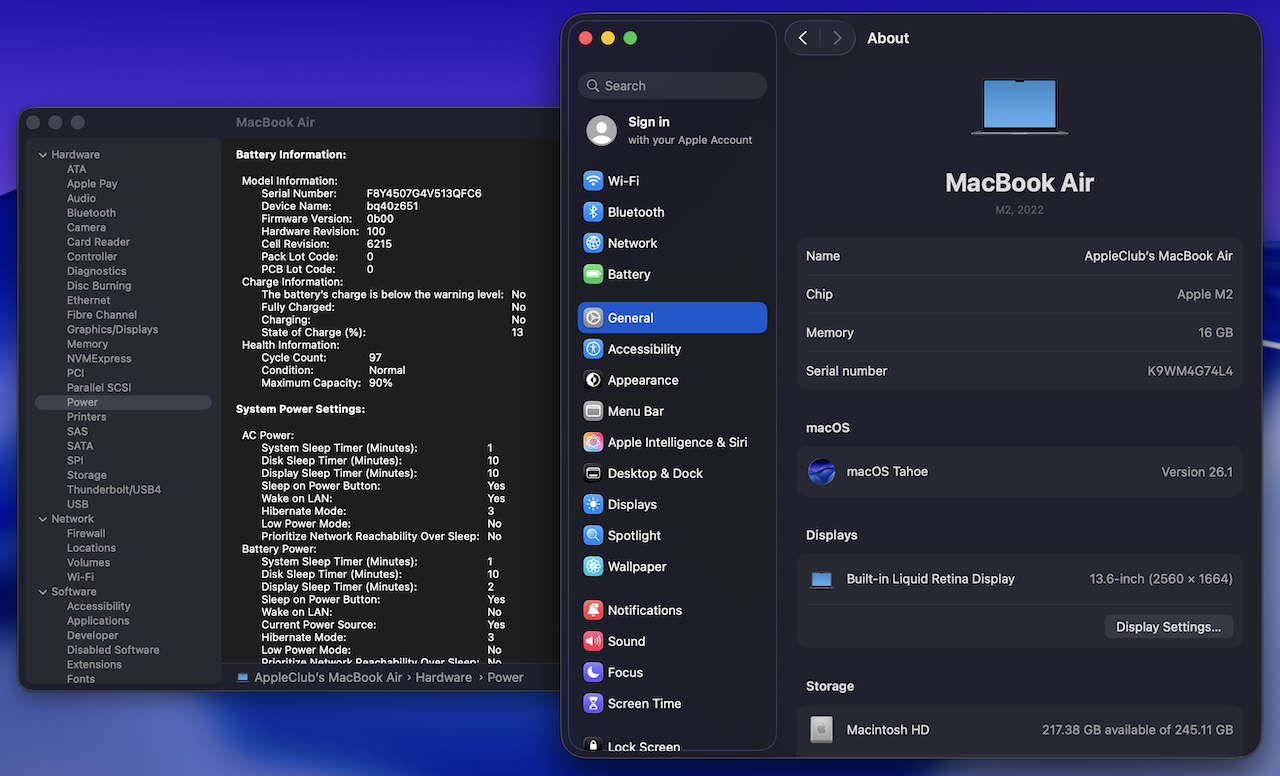
Task: Click the Focus moon icon
Action: click(x=594, y=672)
